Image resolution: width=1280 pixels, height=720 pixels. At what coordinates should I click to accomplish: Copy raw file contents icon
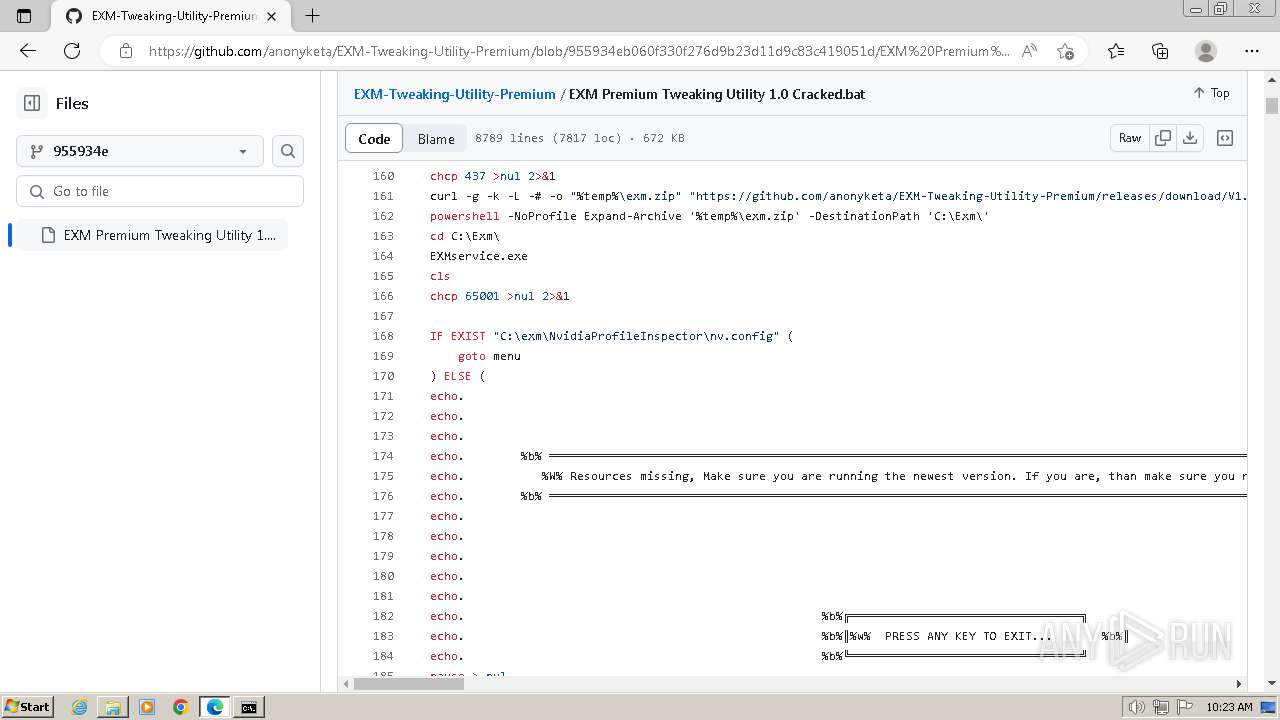(1163, 138)
